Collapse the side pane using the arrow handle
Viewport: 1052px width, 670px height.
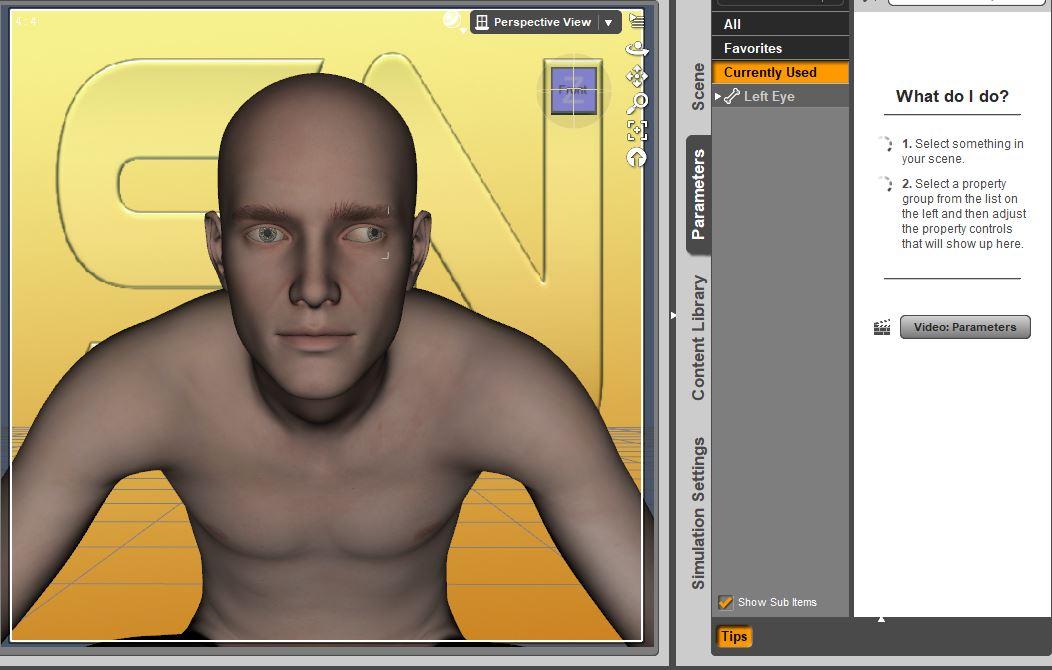(x=673, y=315)
